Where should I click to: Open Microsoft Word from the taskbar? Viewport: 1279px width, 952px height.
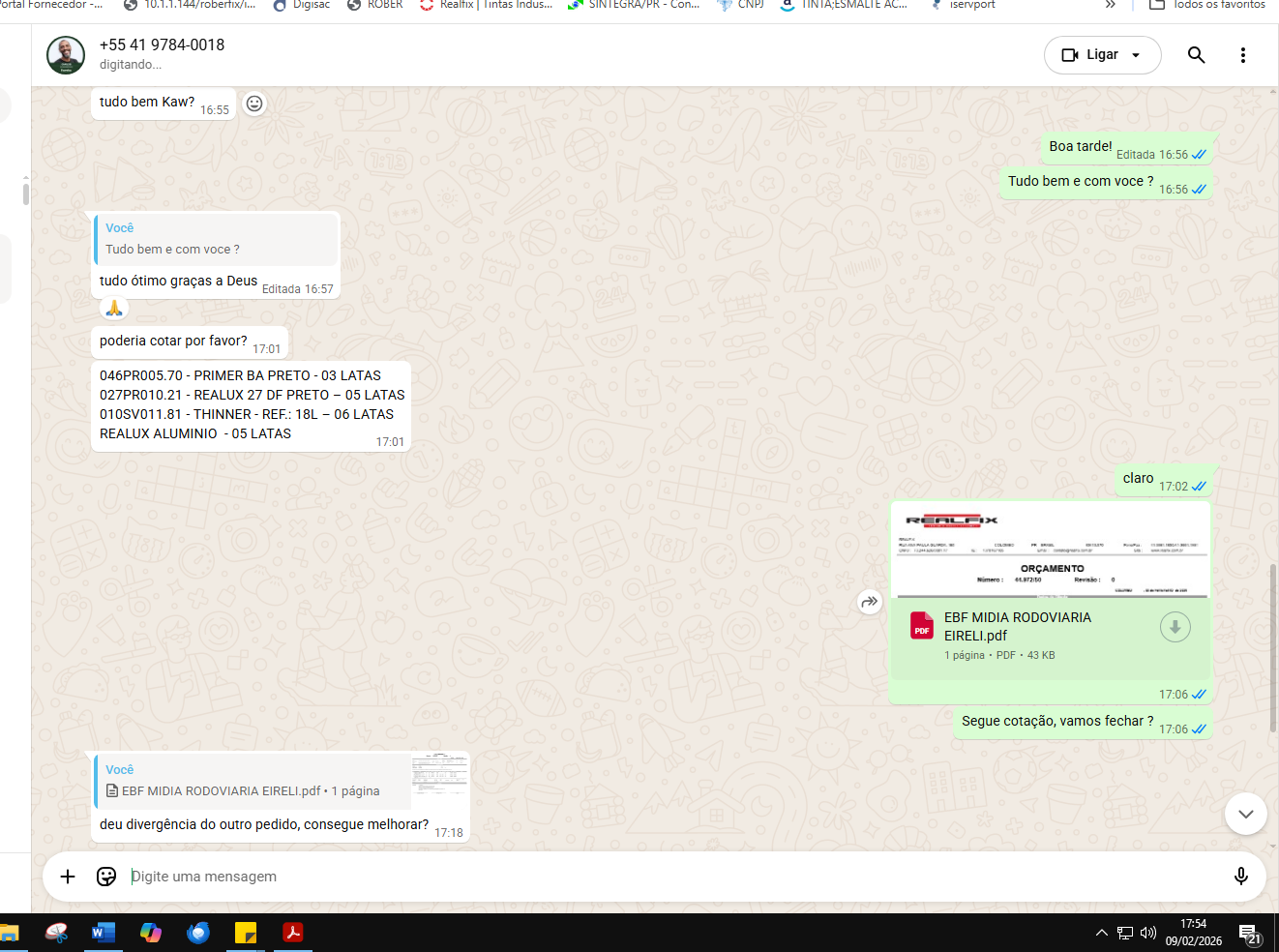pos(103,933)
